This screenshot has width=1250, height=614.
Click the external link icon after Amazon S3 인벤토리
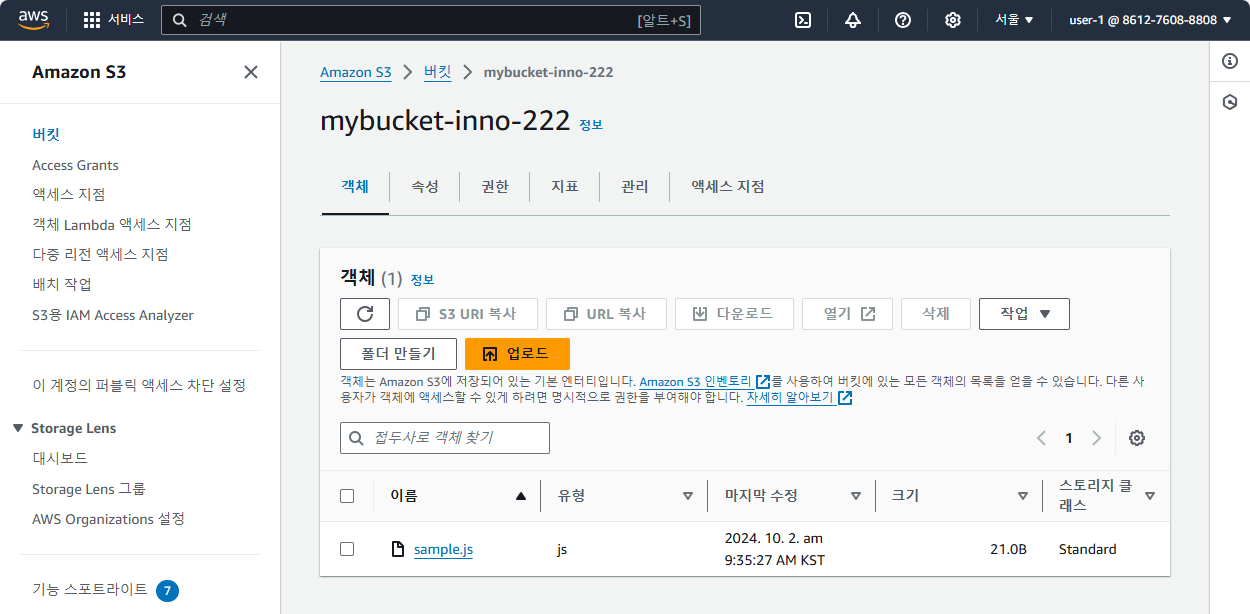pyautogui.click(x=764, y=382)
